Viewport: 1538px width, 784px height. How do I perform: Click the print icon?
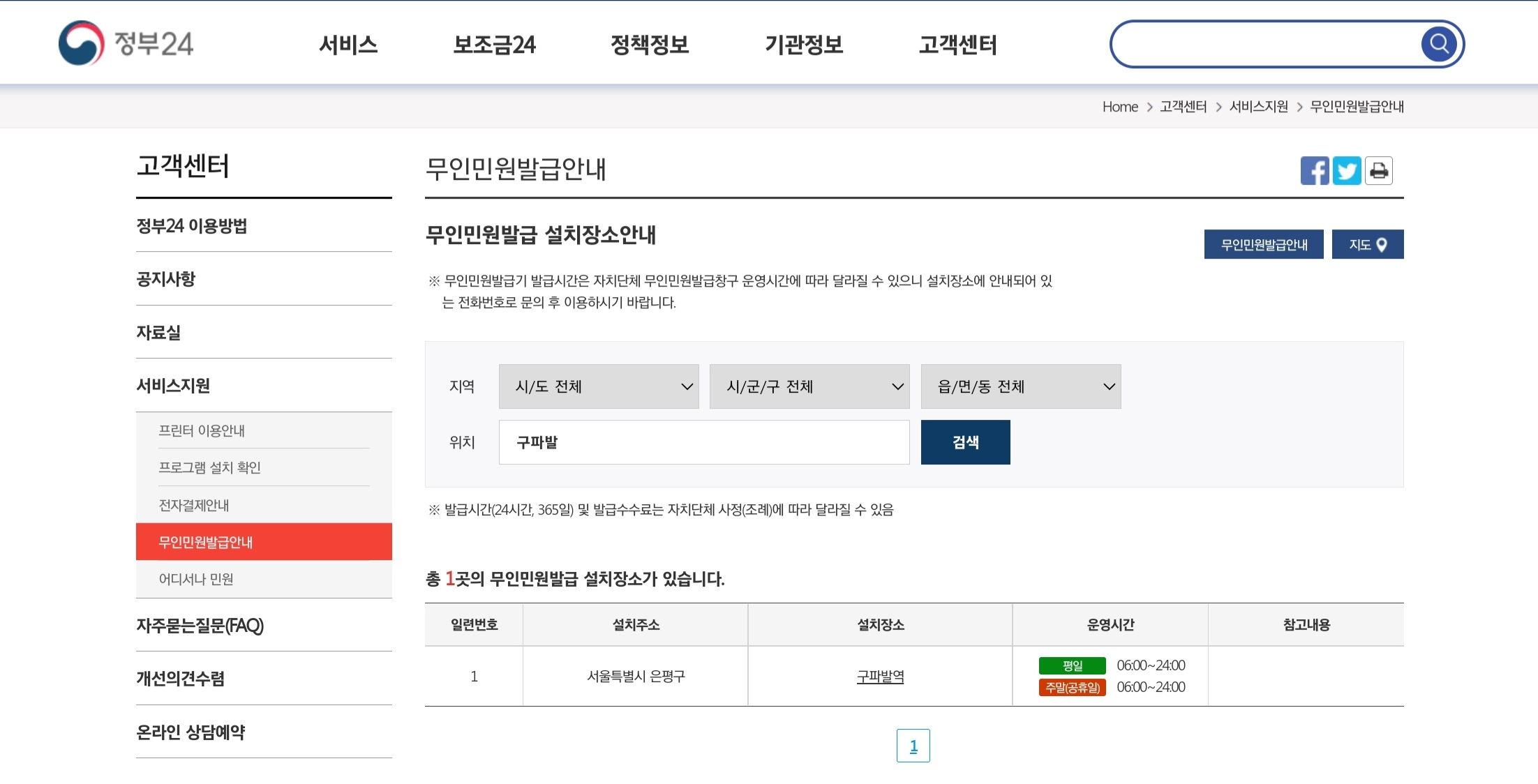click(1378, 170)
